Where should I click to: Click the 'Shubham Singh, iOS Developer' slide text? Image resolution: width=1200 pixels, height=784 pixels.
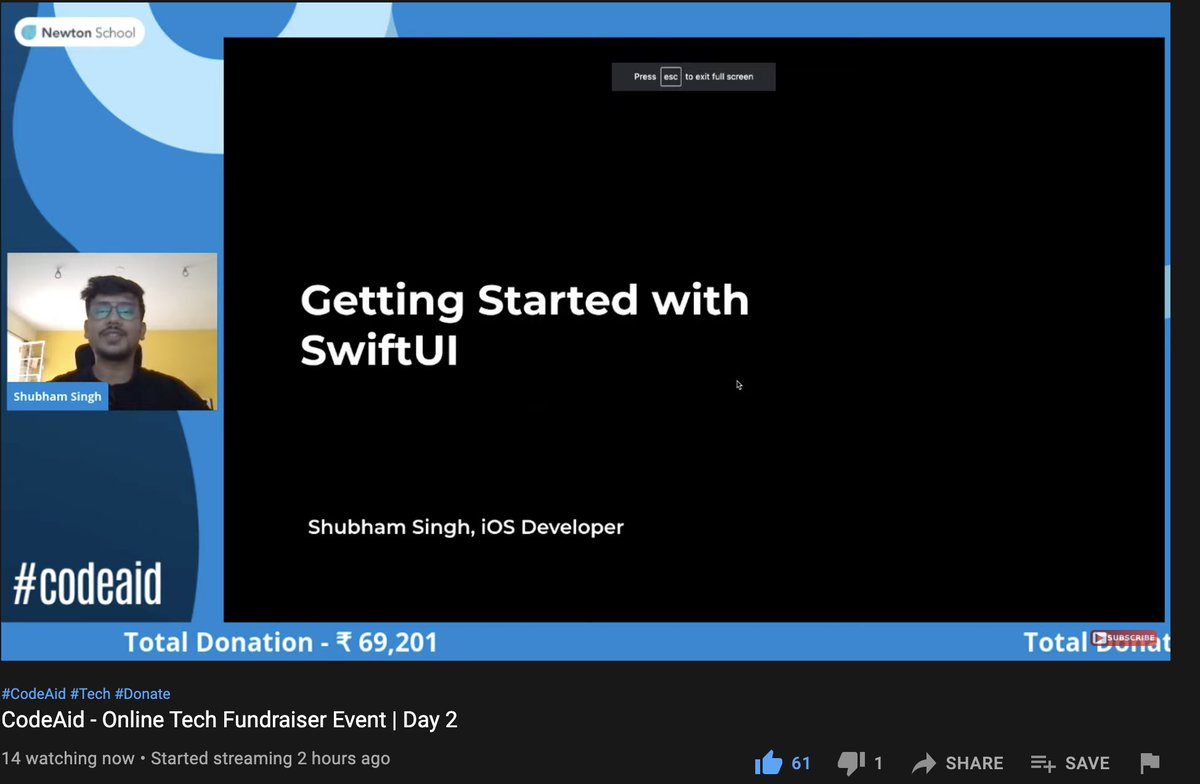coord(465,527)
